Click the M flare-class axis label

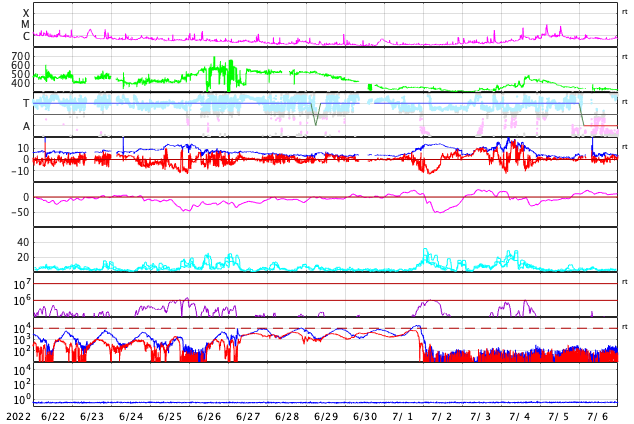25,25
